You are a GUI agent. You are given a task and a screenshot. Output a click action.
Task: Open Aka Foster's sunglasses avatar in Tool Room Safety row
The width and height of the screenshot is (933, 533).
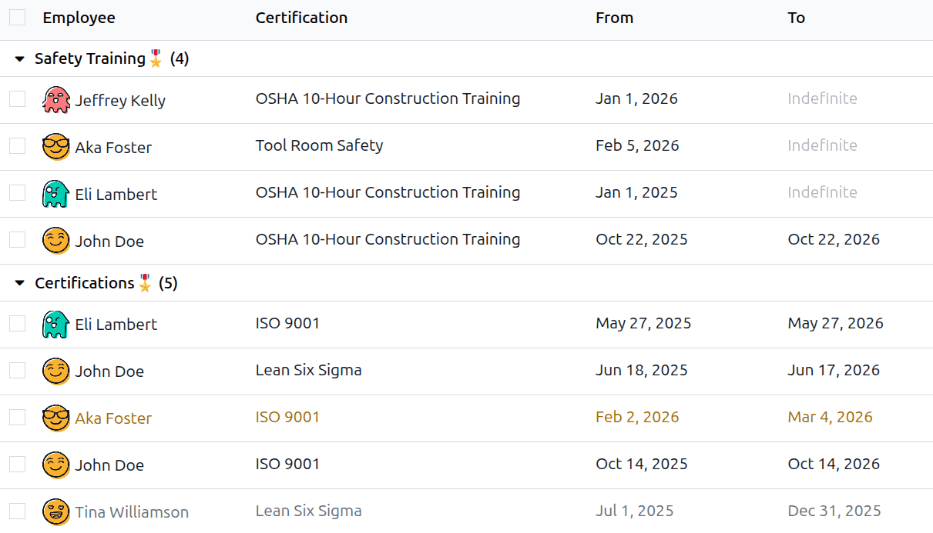56,147
